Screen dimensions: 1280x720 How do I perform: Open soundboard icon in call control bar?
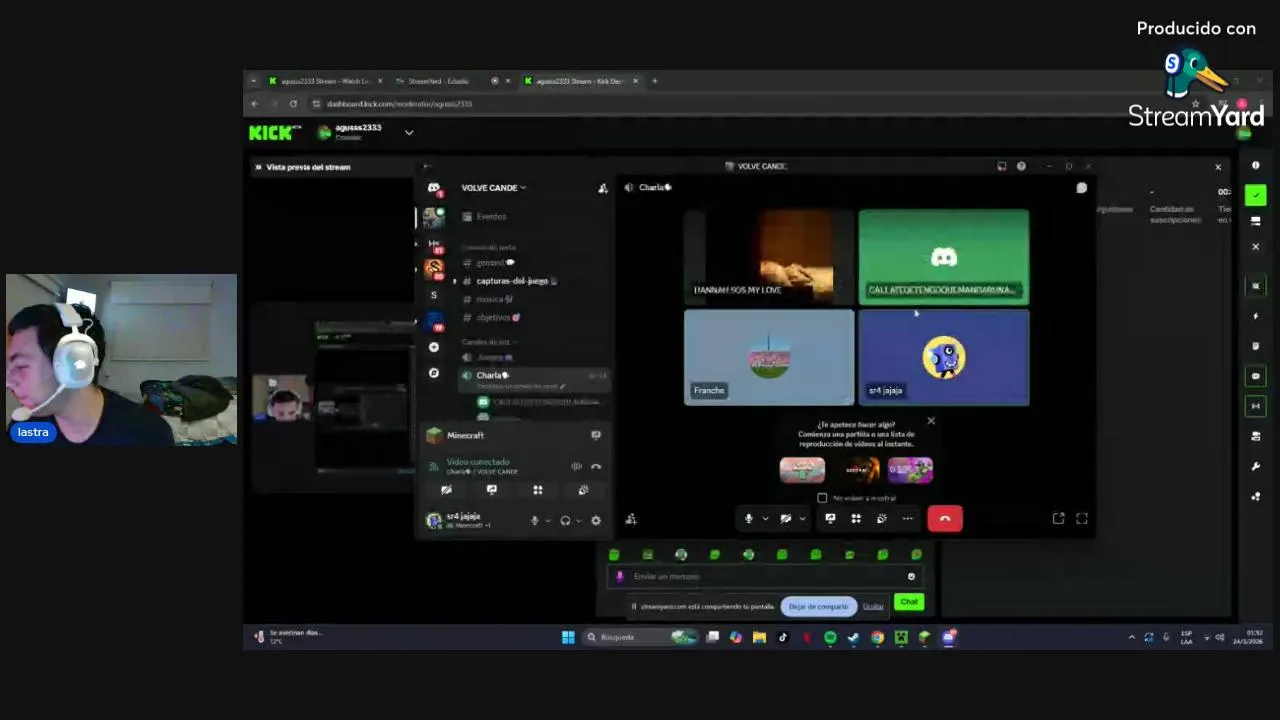coord(881,518)
